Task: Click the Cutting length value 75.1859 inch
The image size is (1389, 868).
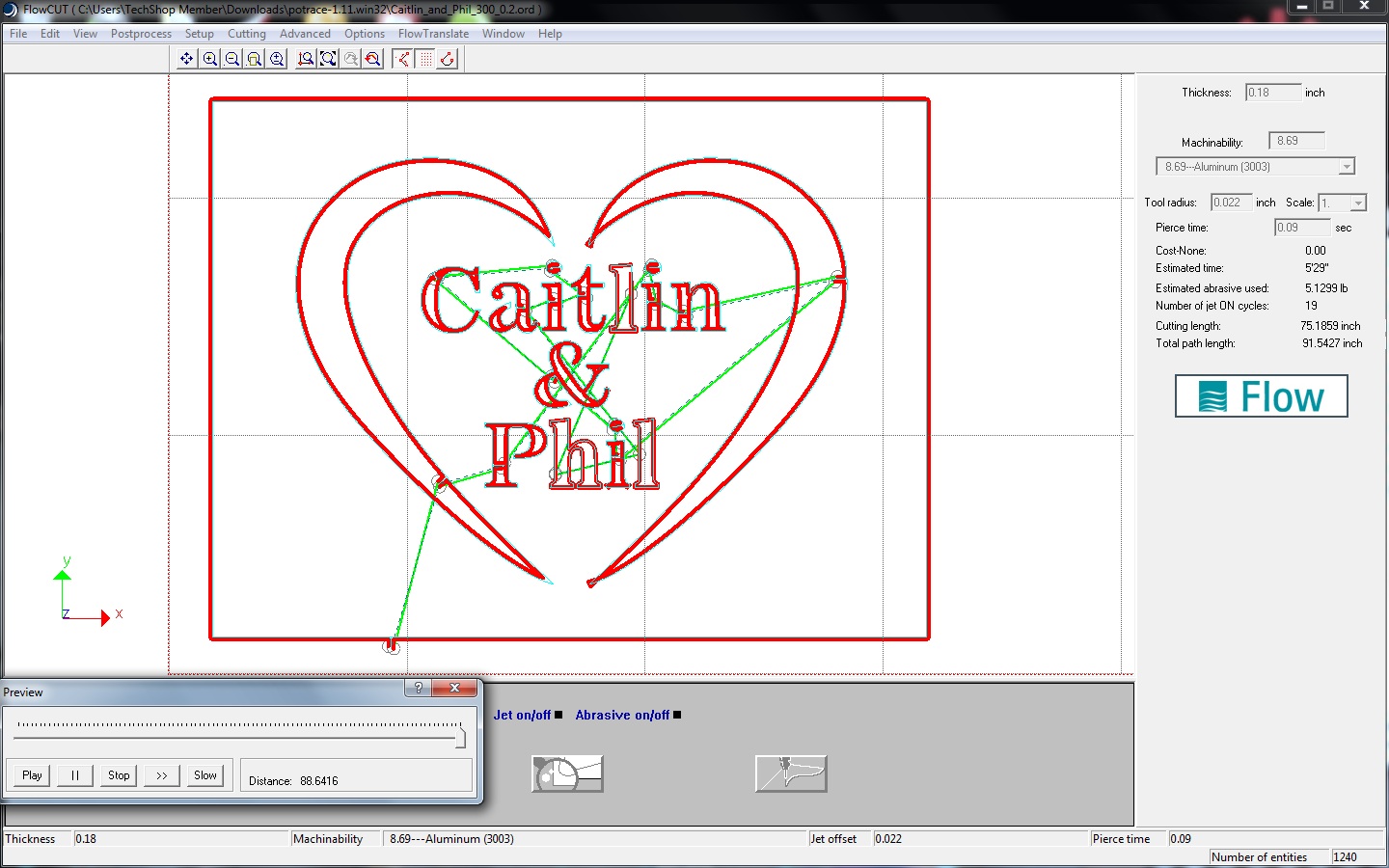Action: (1330, 326)
